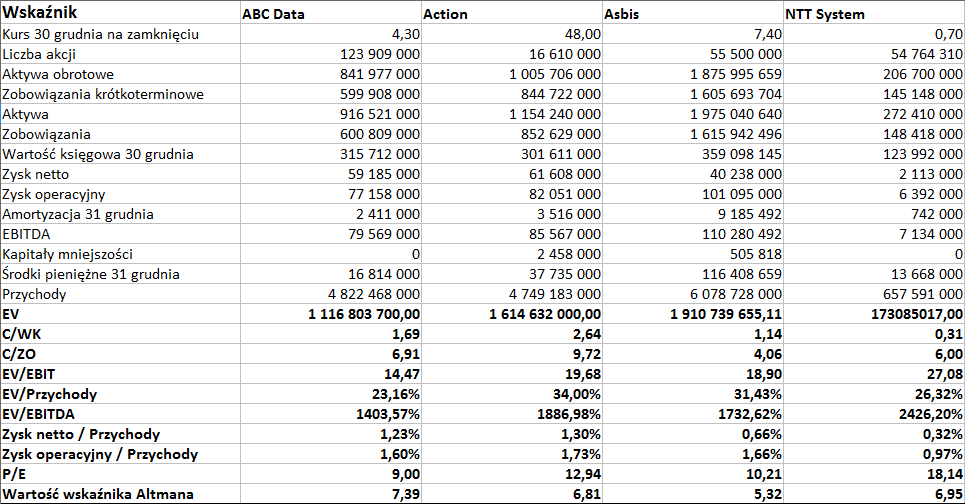Click the Liczba akcji row label

(x=39, y=54)
